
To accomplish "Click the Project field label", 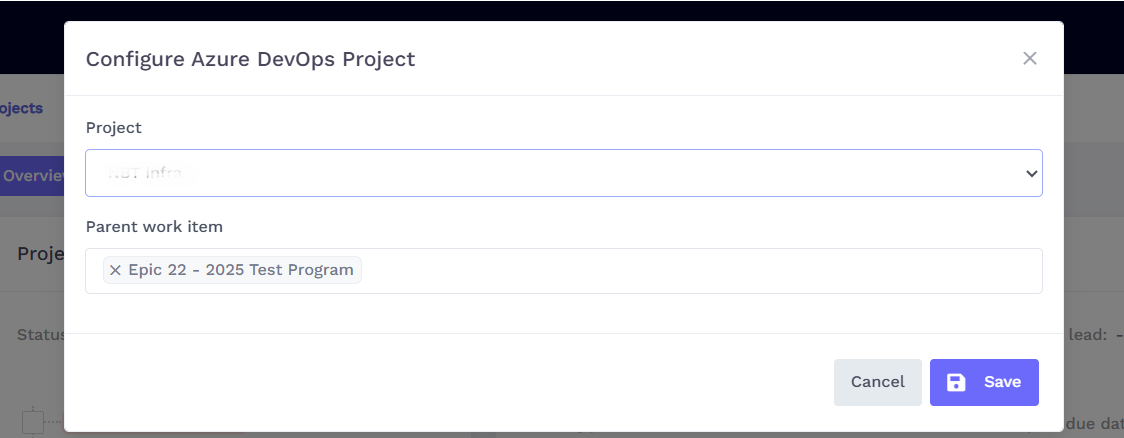I will coord(113,128).
